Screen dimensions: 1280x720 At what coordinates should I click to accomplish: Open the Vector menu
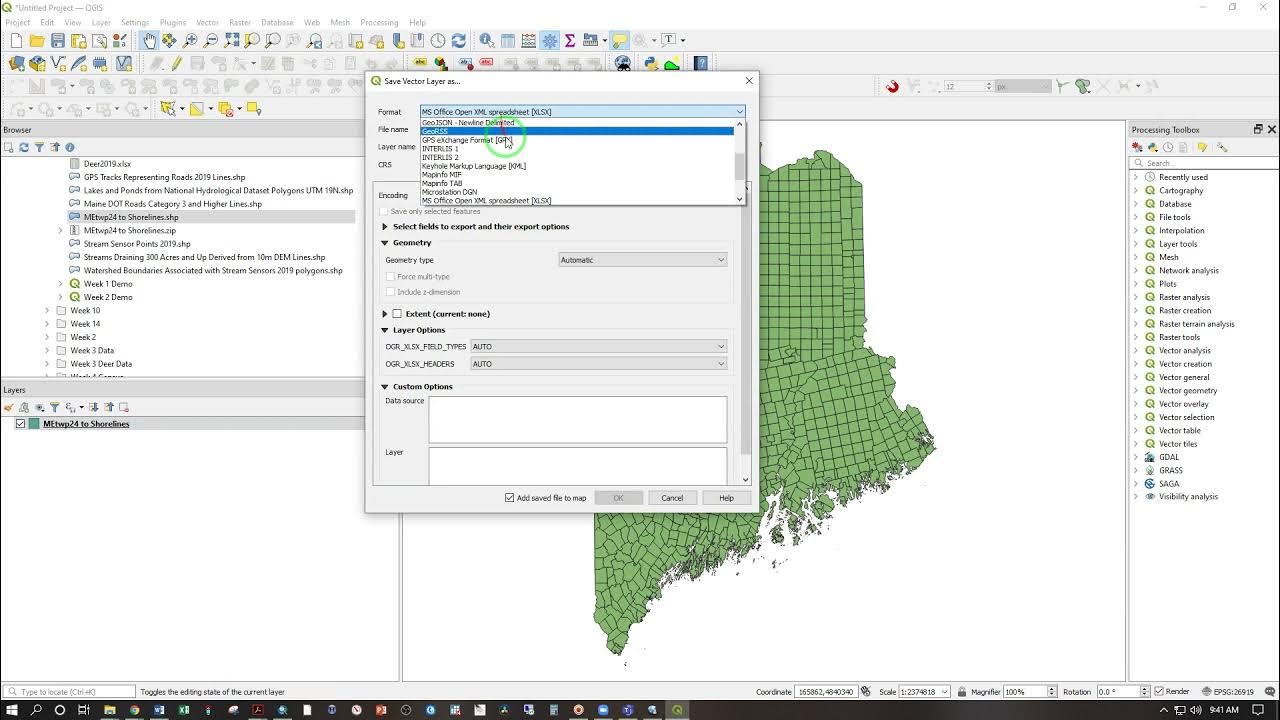coord(207,22)
